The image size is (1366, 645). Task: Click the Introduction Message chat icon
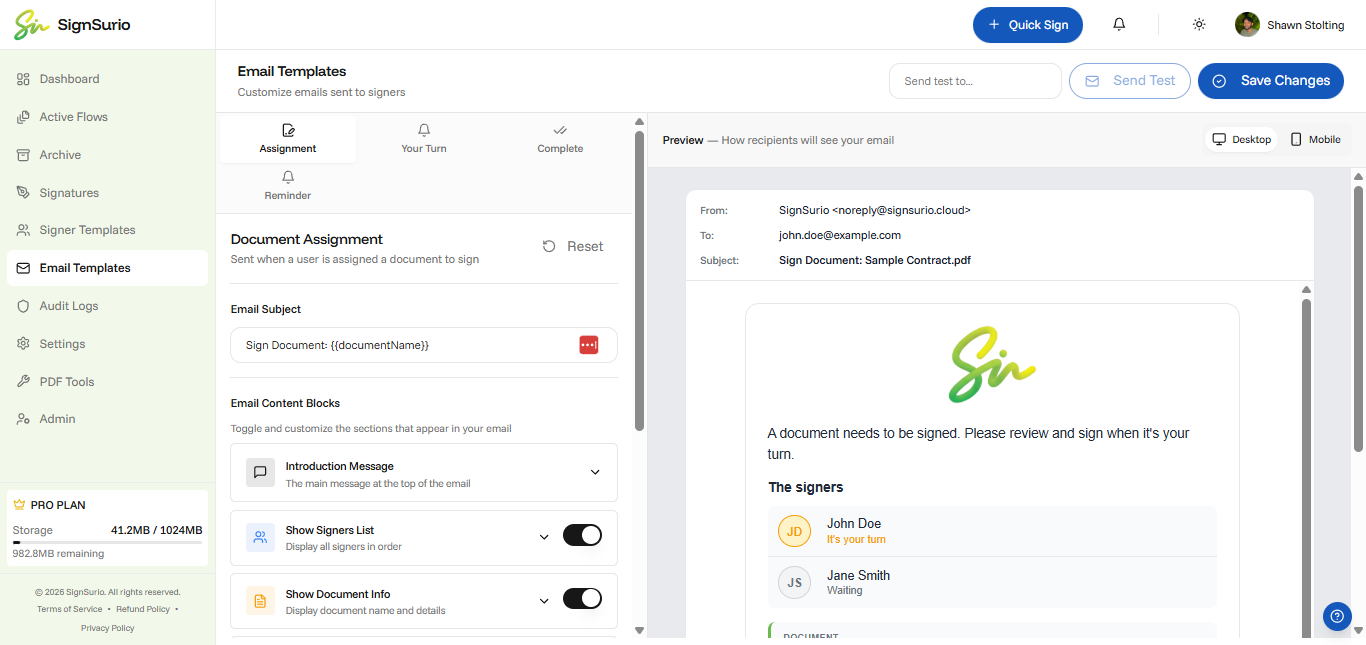pos(260,472)
